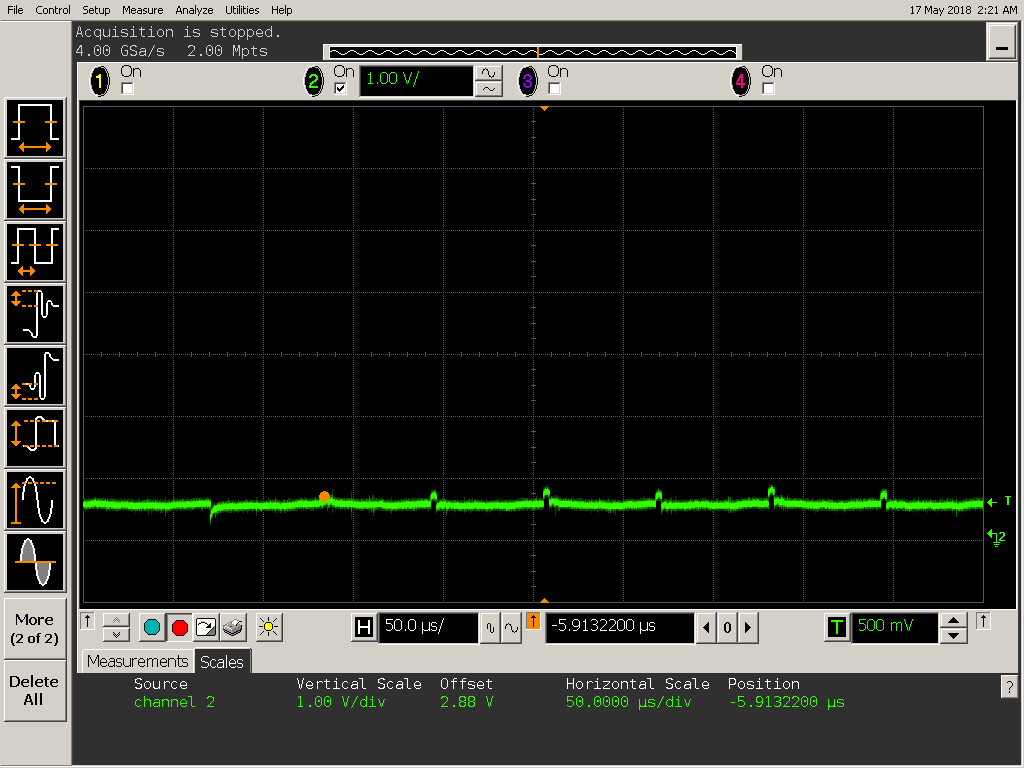Enable channel 1 checkbox
This screenshot has height=768, width=1024.
(127, 88)
